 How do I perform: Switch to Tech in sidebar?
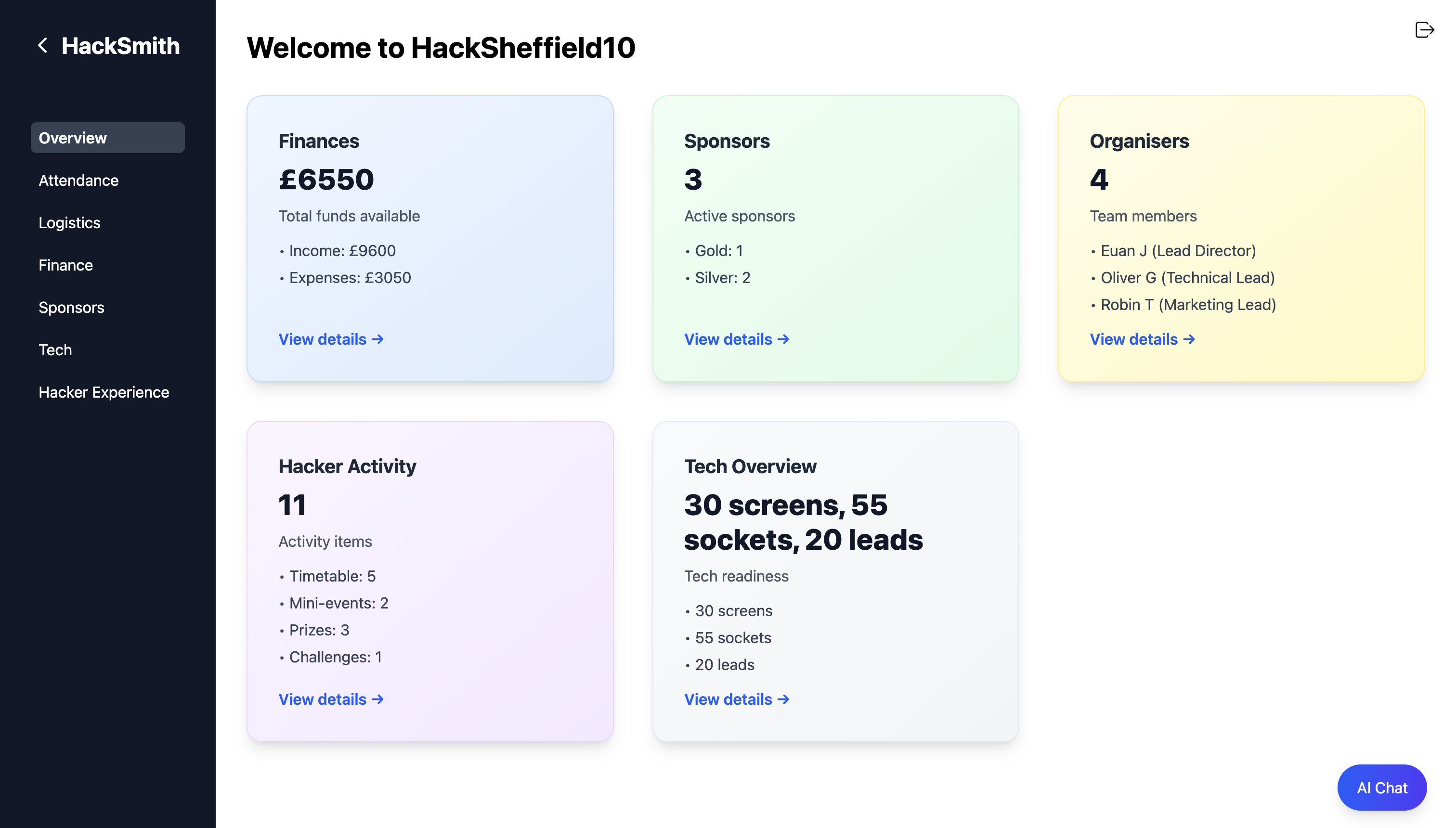55,350
